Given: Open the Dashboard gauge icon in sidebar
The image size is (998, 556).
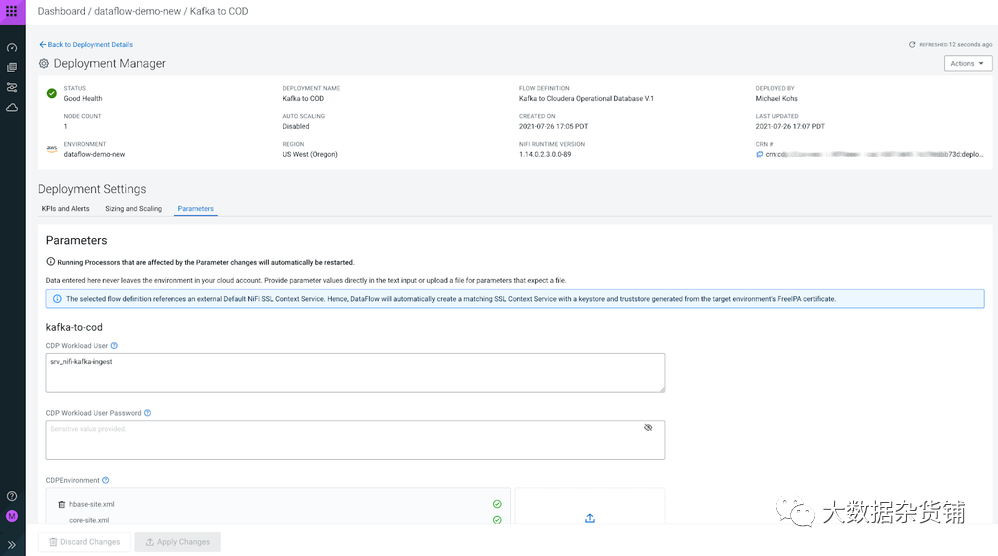Looking at the screenshot, I should pyautogui.click(x=12, y=48).
